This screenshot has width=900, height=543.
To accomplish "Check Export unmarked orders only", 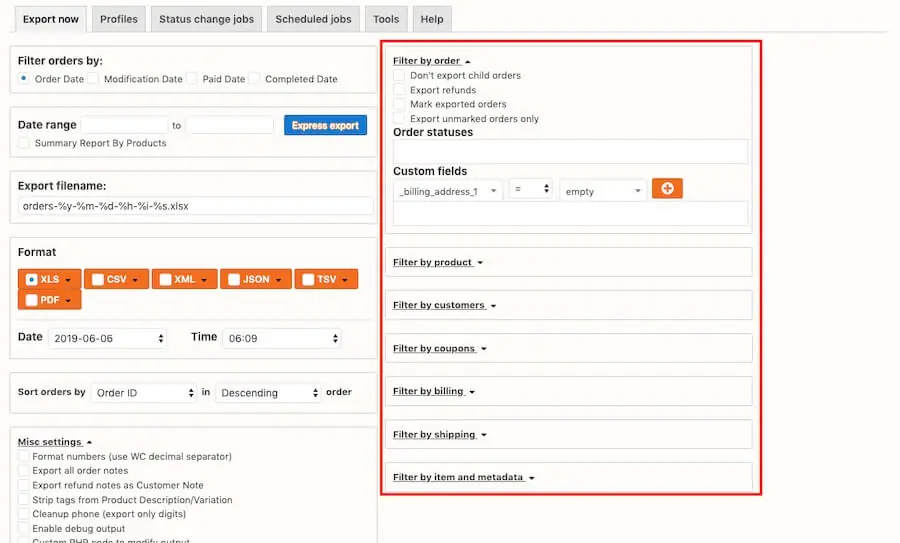I will click(x=399, y=118).
